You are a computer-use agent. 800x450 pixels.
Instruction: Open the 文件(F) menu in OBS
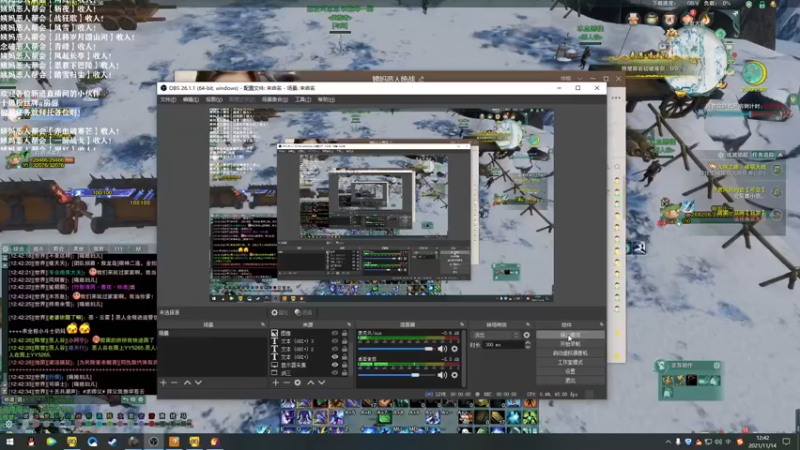pyautogui.click(x=168, y=99)
